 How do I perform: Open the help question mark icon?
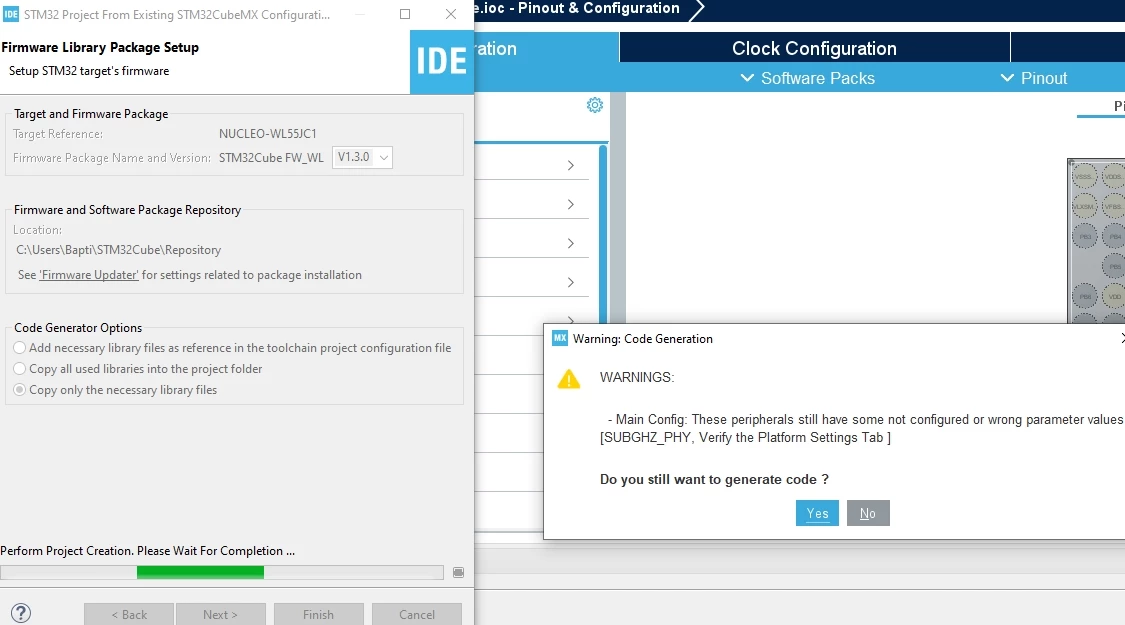point(21,613)
